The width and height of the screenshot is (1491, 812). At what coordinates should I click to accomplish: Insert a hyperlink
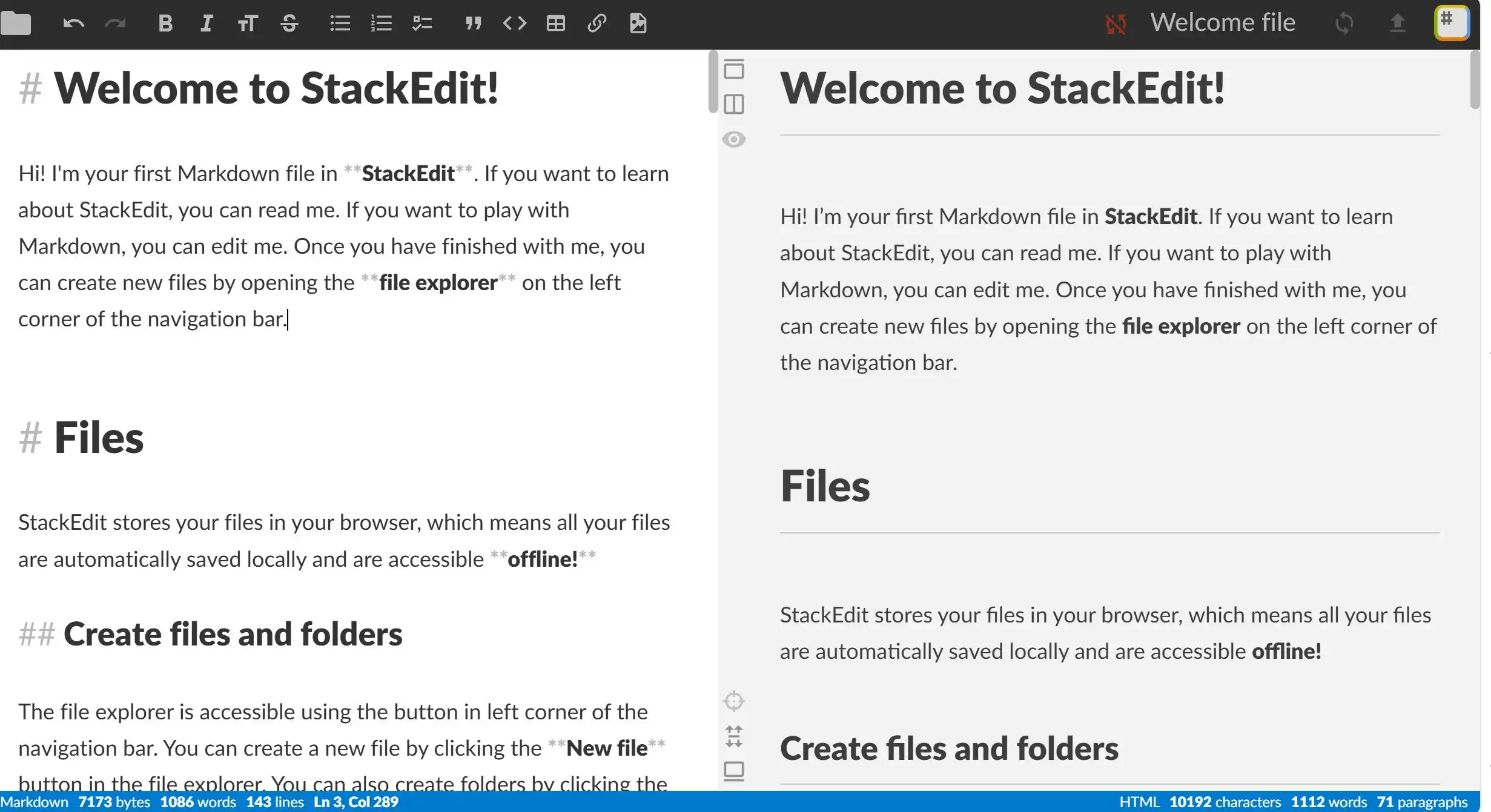[597, 24]
